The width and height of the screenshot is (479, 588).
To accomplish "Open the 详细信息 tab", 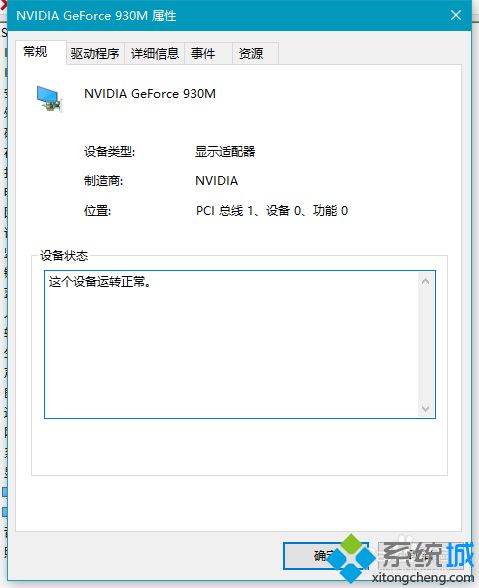I will [x=155, y=54].
